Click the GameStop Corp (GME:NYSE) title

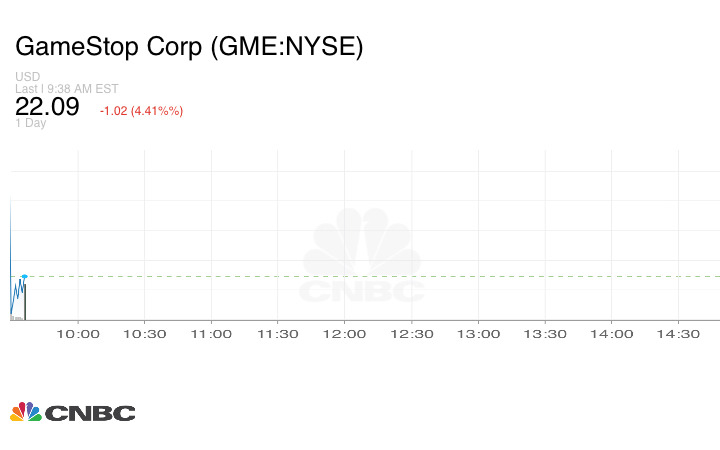pyautogui.click(x=189, y=47)
